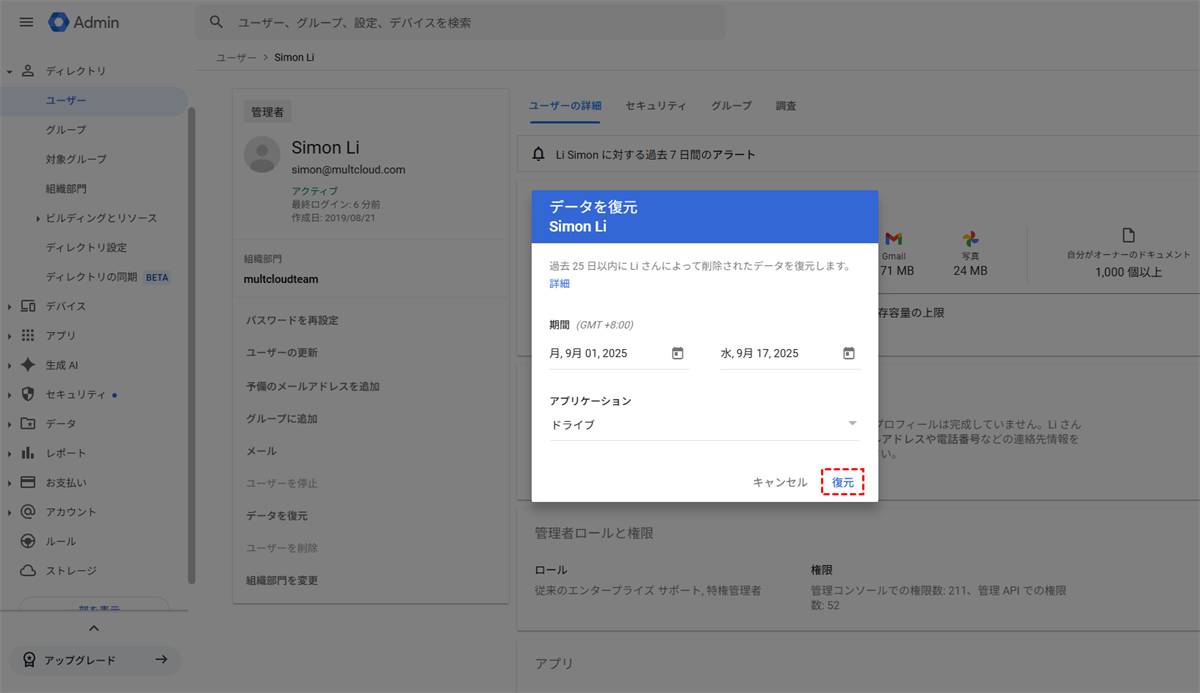Click the 復元 button in dialog
Viewport: 1200px width, 693px height.
pyautogui.click(x=843, y=482)
